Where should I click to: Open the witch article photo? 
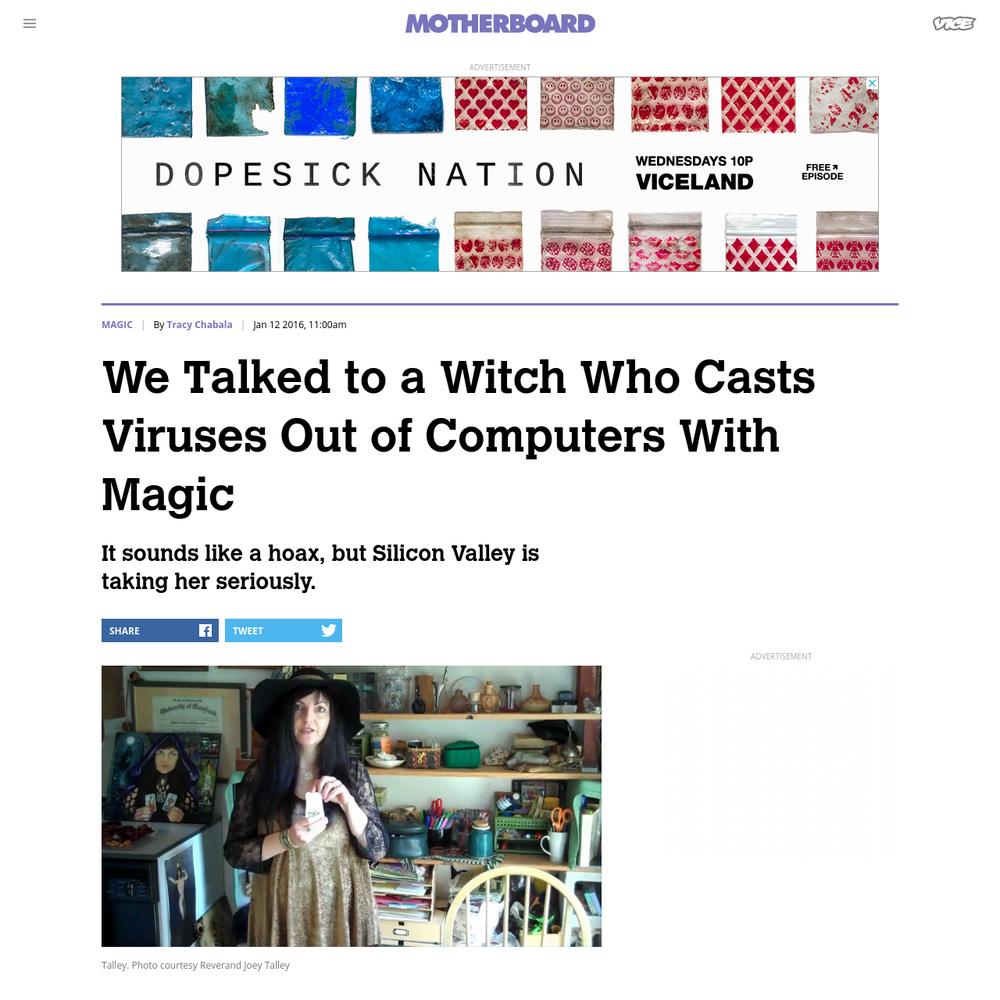(x=351, y=806)
